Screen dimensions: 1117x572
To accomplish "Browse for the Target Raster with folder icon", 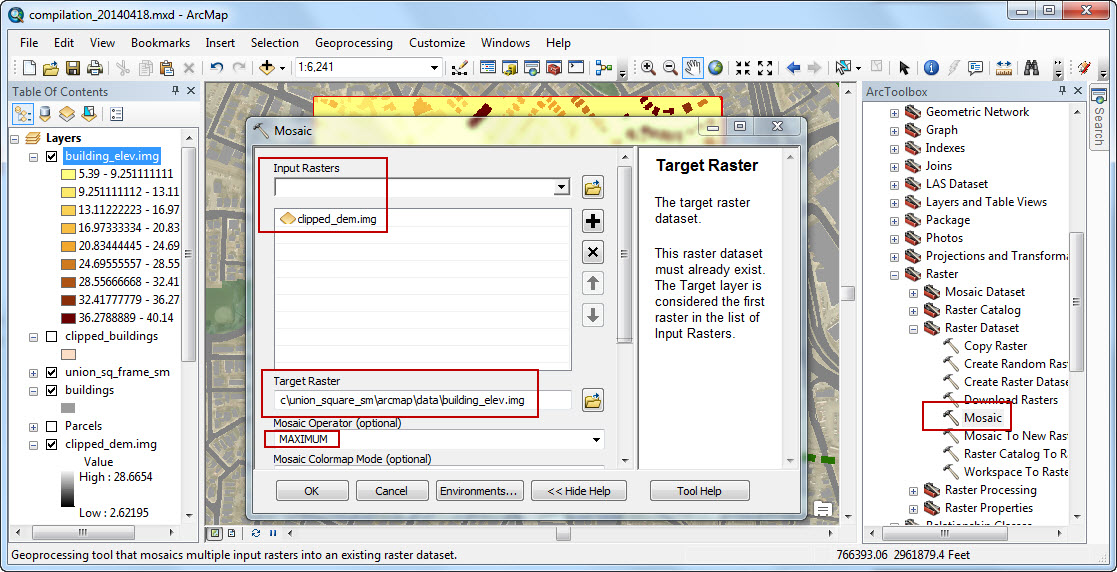I will click(x=593, y=400).
